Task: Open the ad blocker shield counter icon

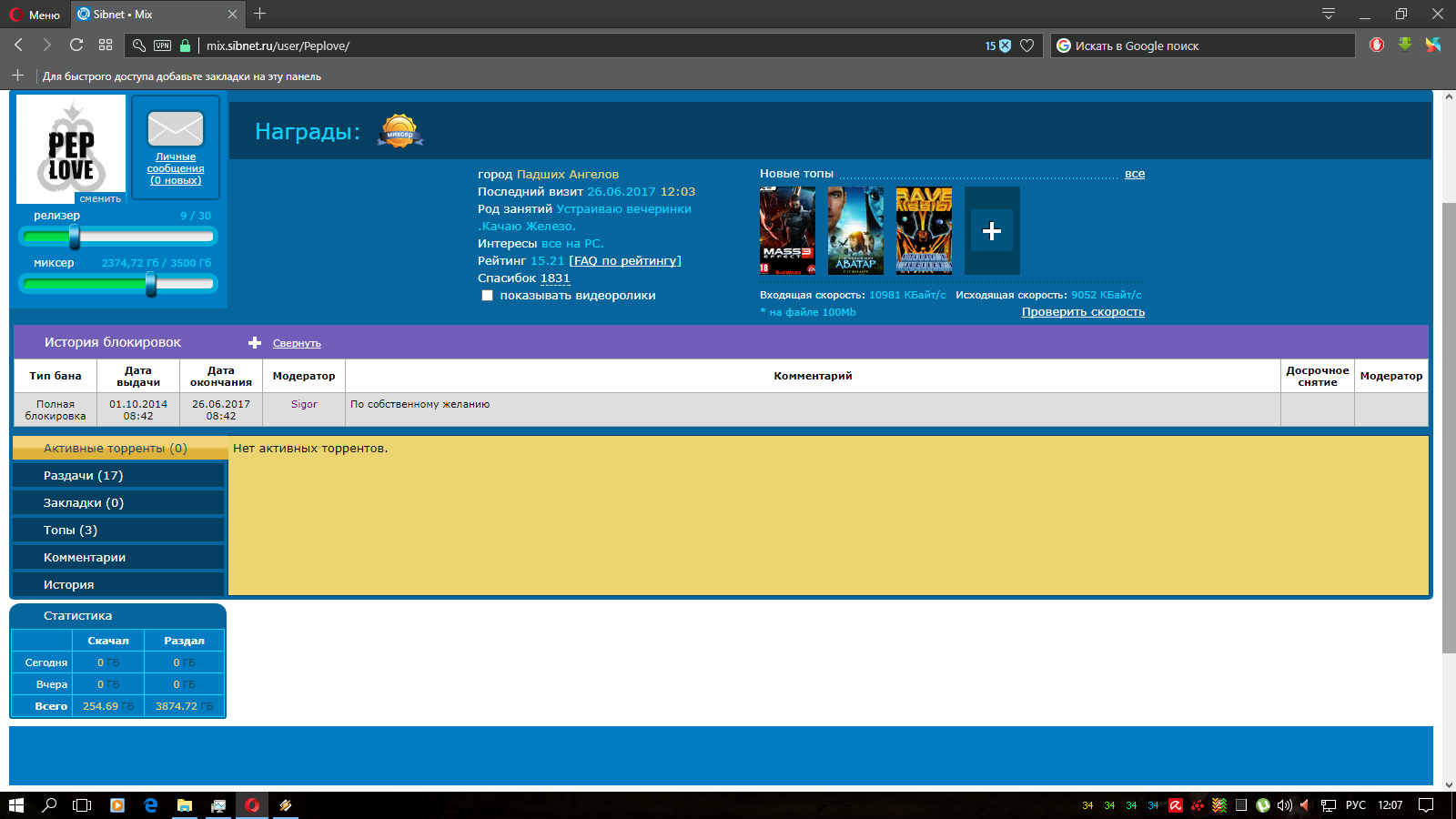Action: click(998, 45)
